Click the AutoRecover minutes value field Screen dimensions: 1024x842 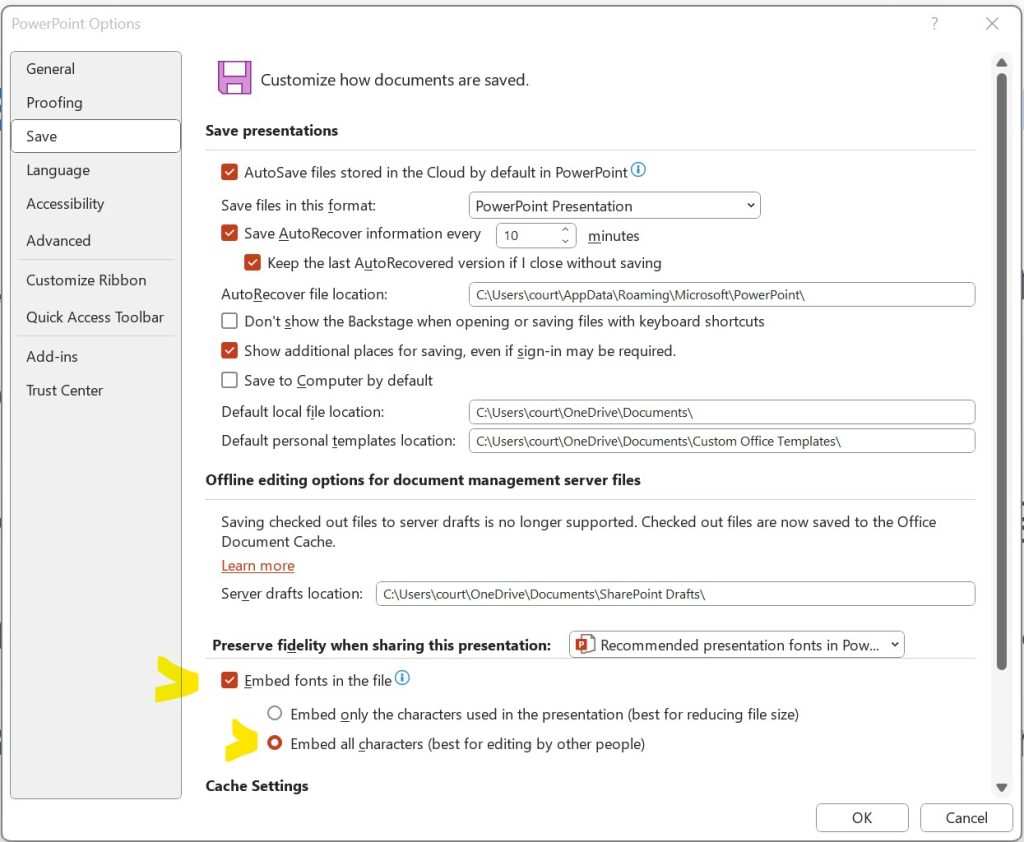click(x=528, y=235)
